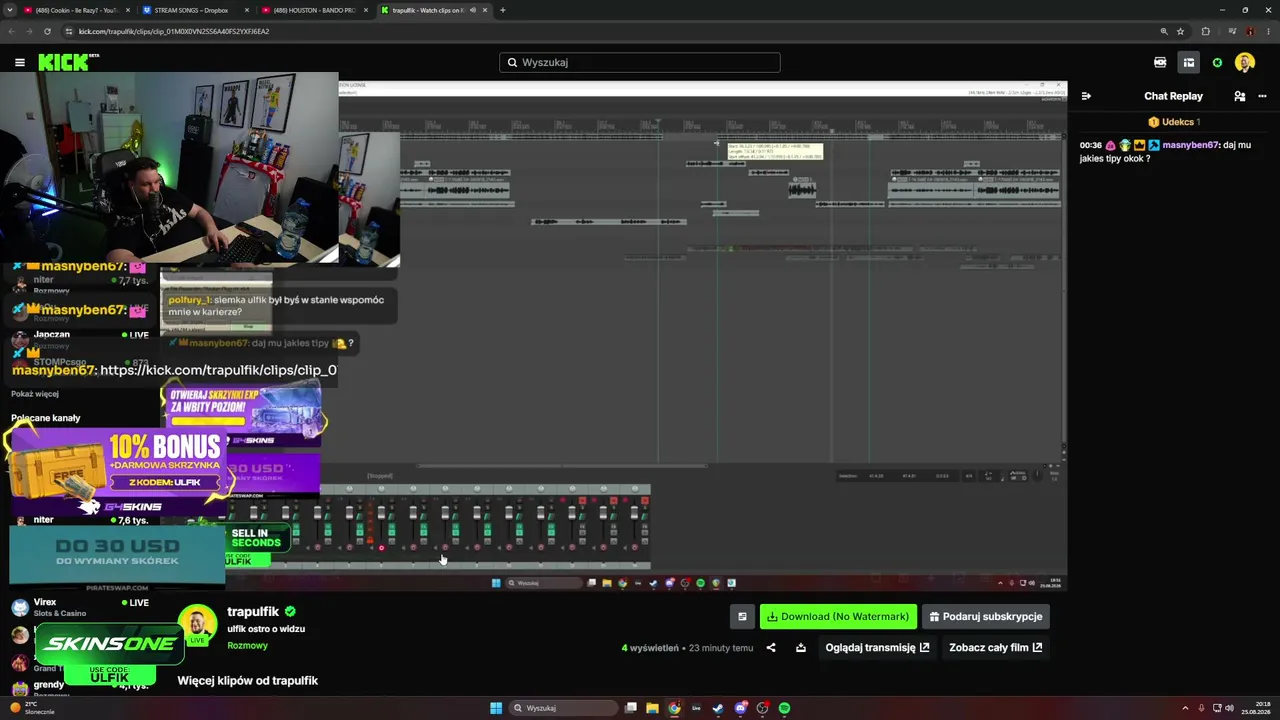This screenshot has height=720, width=1280.
Task: Open Spotify from the Windows taskbar
Action: click(x=784, y=708)
